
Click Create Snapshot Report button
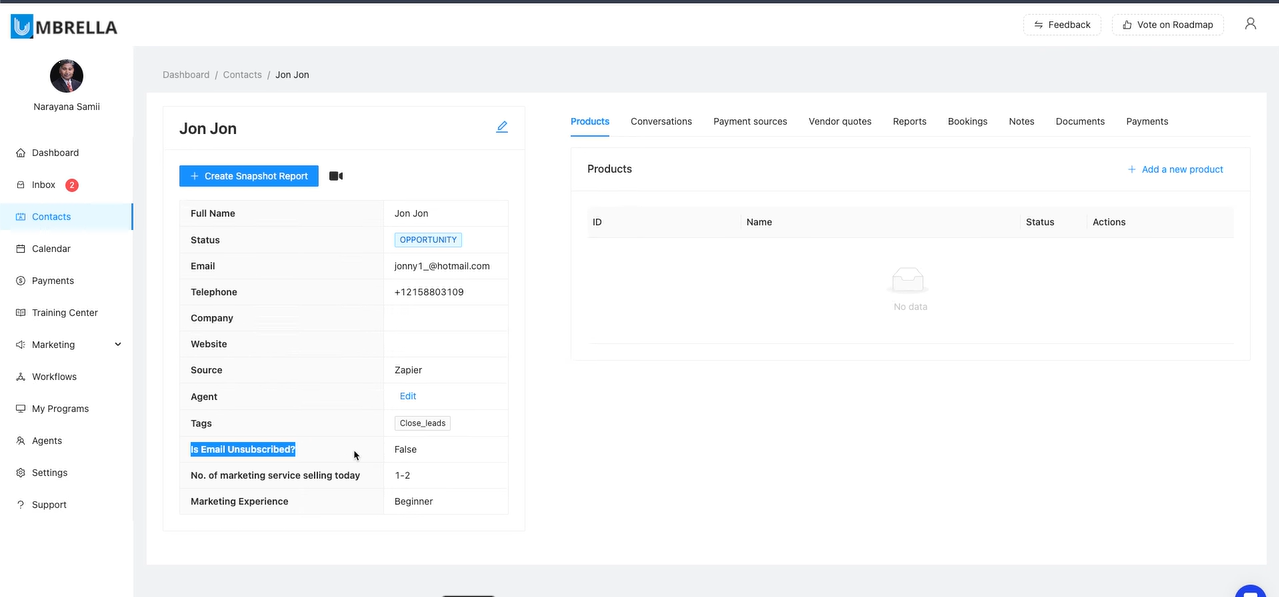pyautogui.click(x=249, y=176)
